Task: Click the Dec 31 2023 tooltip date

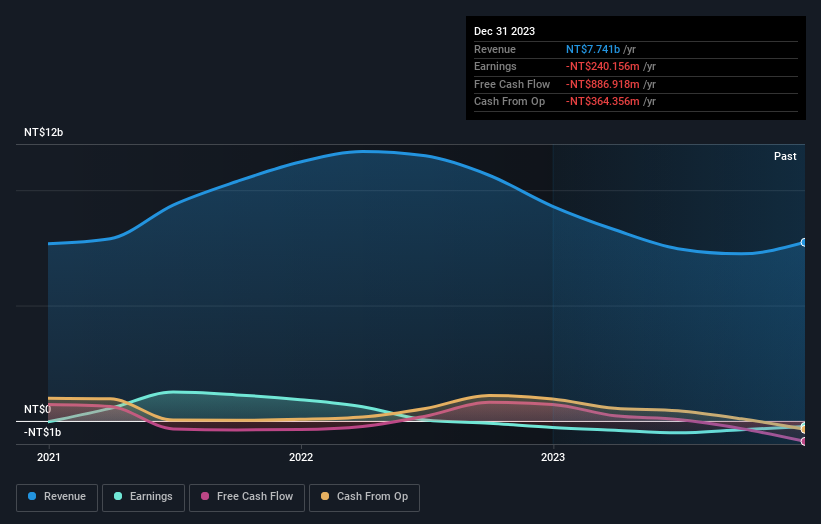Action: coord(504,31)
